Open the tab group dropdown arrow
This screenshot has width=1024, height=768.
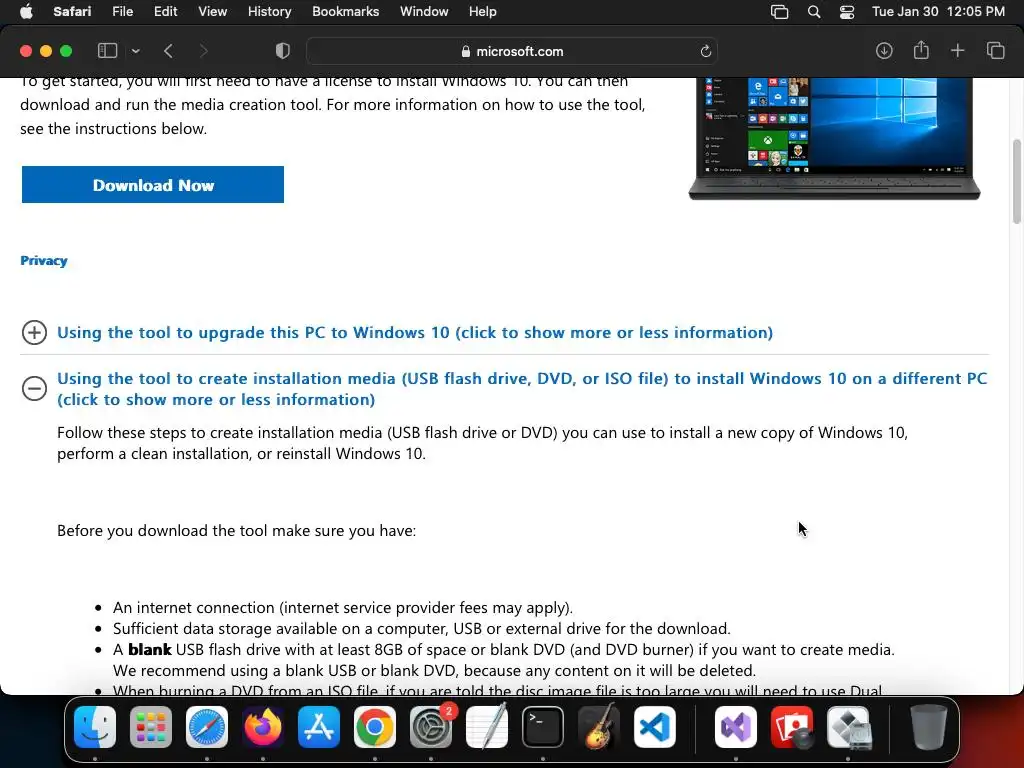[135, 51]
